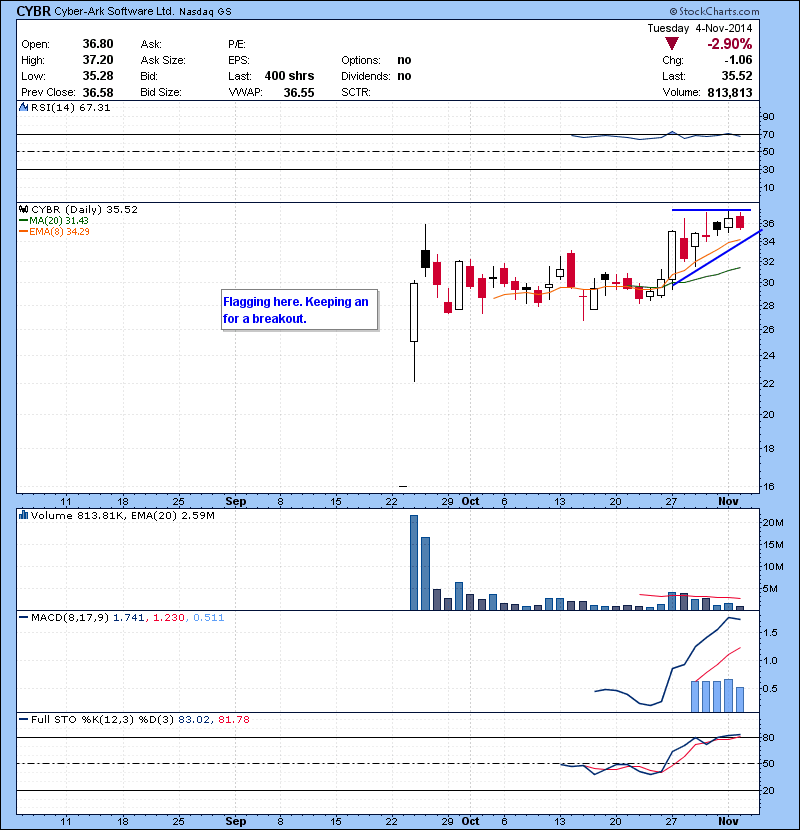Open the StockCharts.com copyright link
Screen dimensions: 800x830
714,11
